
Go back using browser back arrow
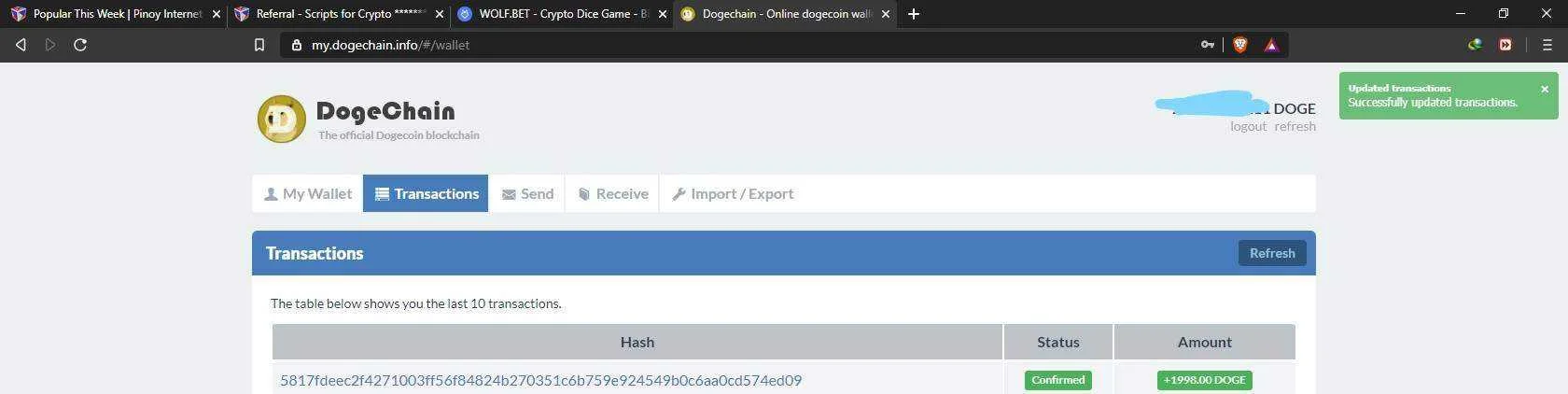click(x=21, y=45)
